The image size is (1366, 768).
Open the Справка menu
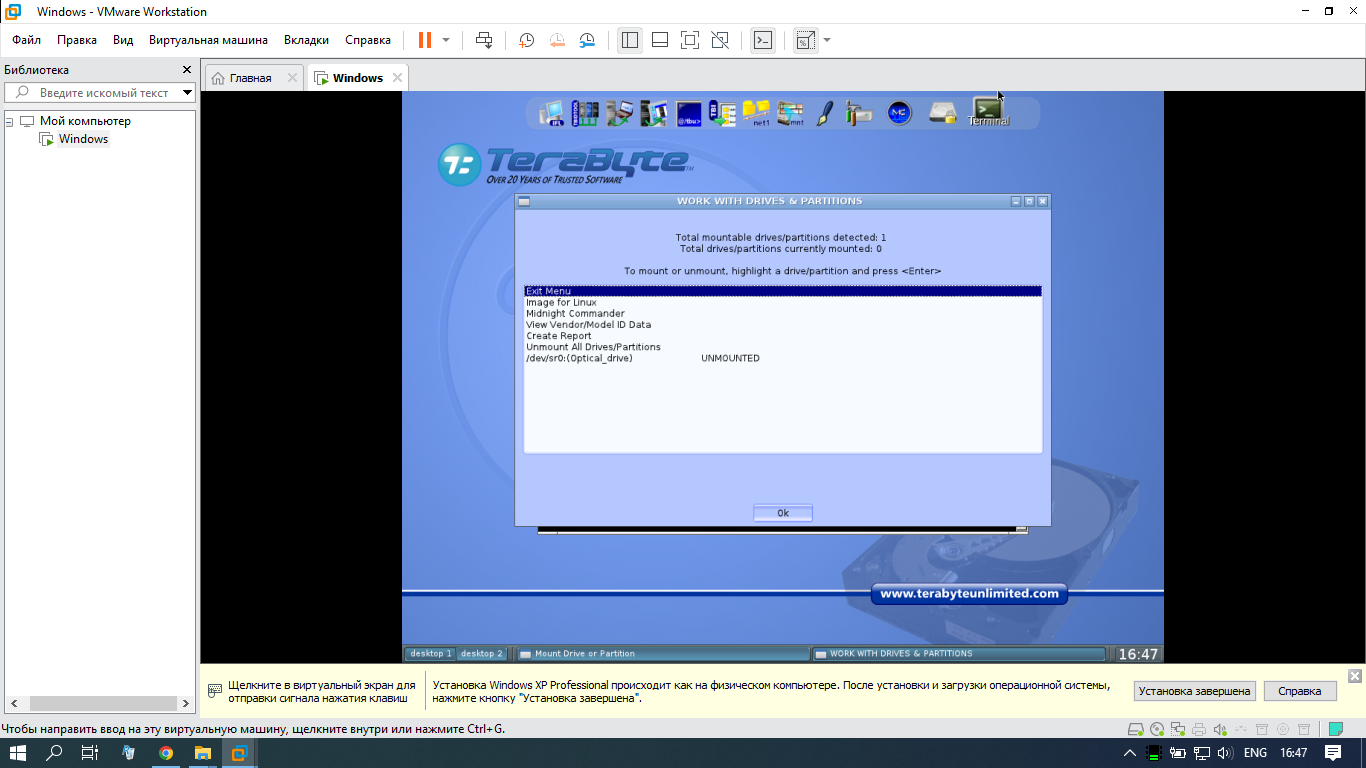click(x=368, y=40)
